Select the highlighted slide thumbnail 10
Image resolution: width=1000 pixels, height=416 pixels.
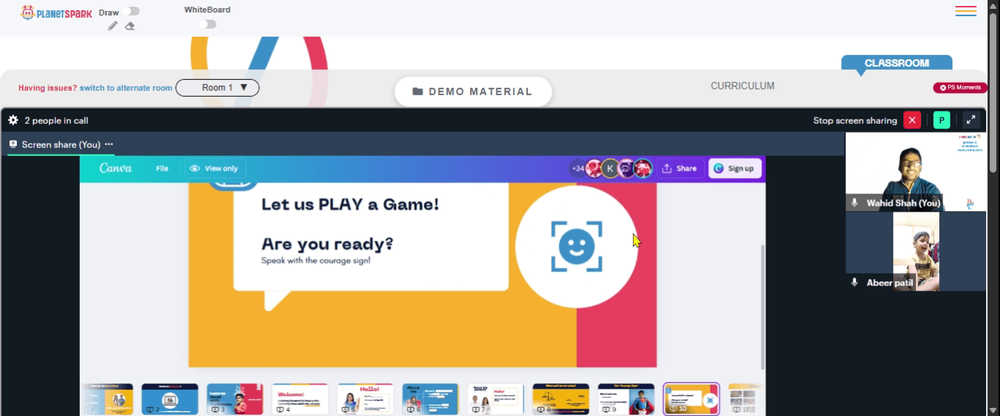(x=691, y=399)
